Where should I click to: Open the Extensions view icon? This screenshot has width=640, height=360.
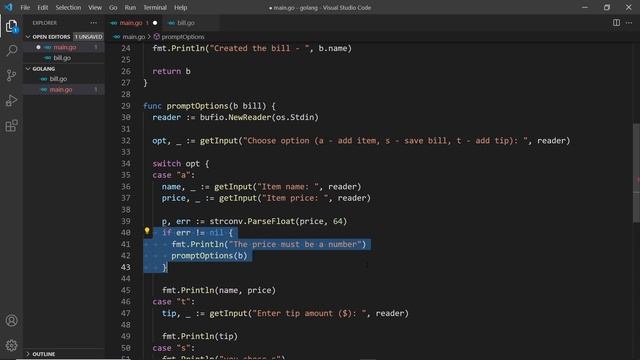tap(11, 125)
